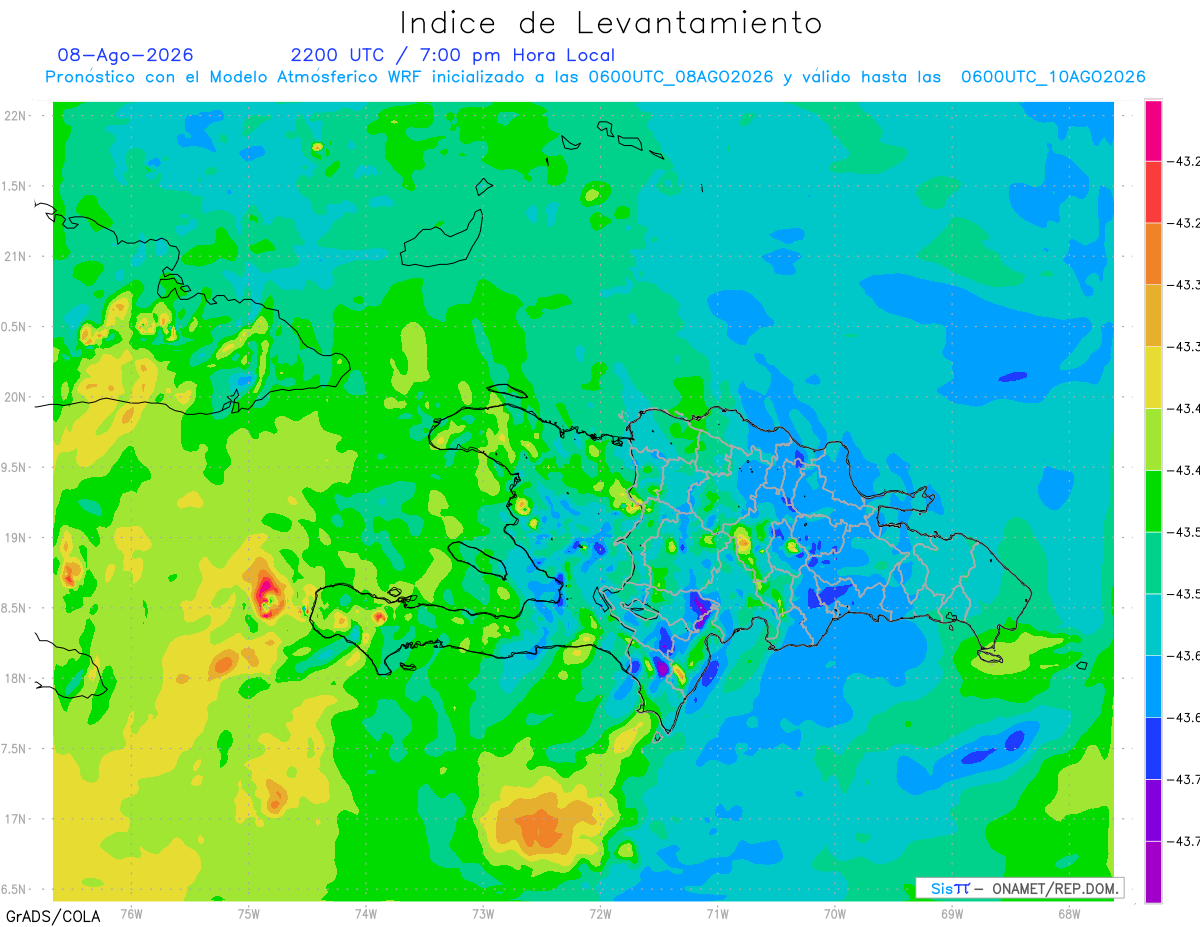Click the '74W' longitude label

(x=365, y=913)
